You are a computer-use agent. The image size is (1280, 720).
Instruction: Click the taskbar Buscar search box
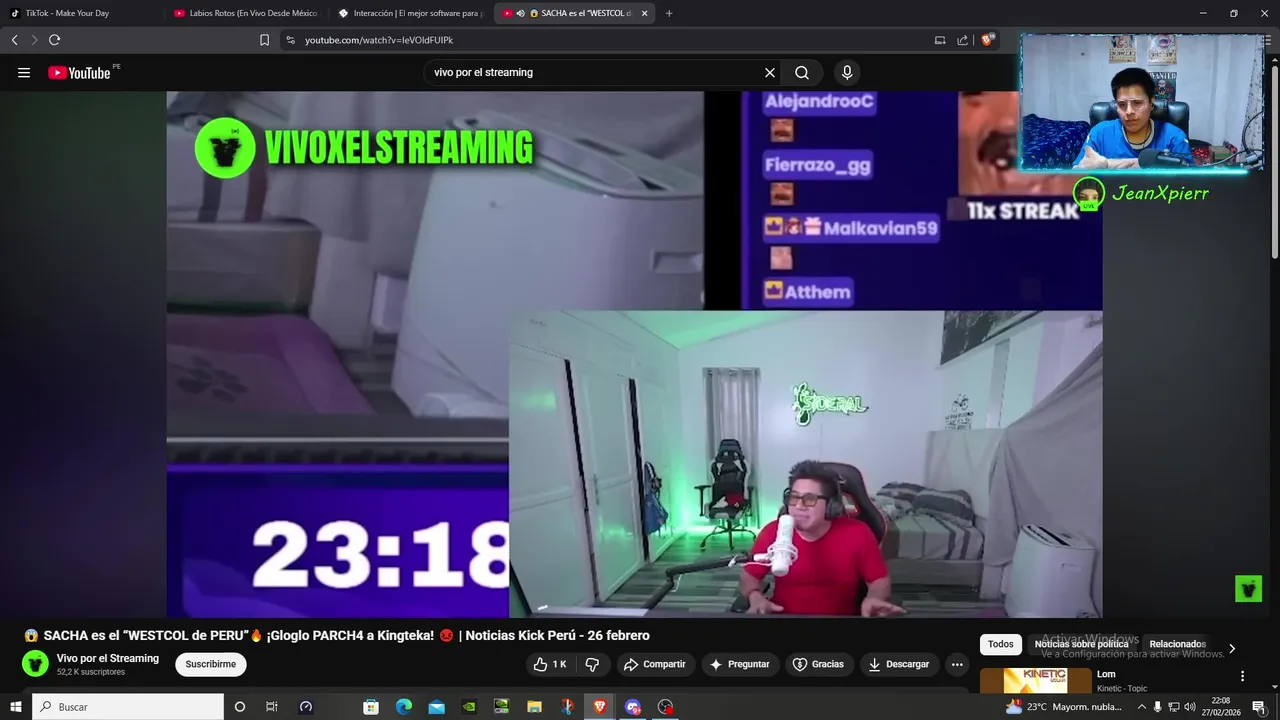127,707
